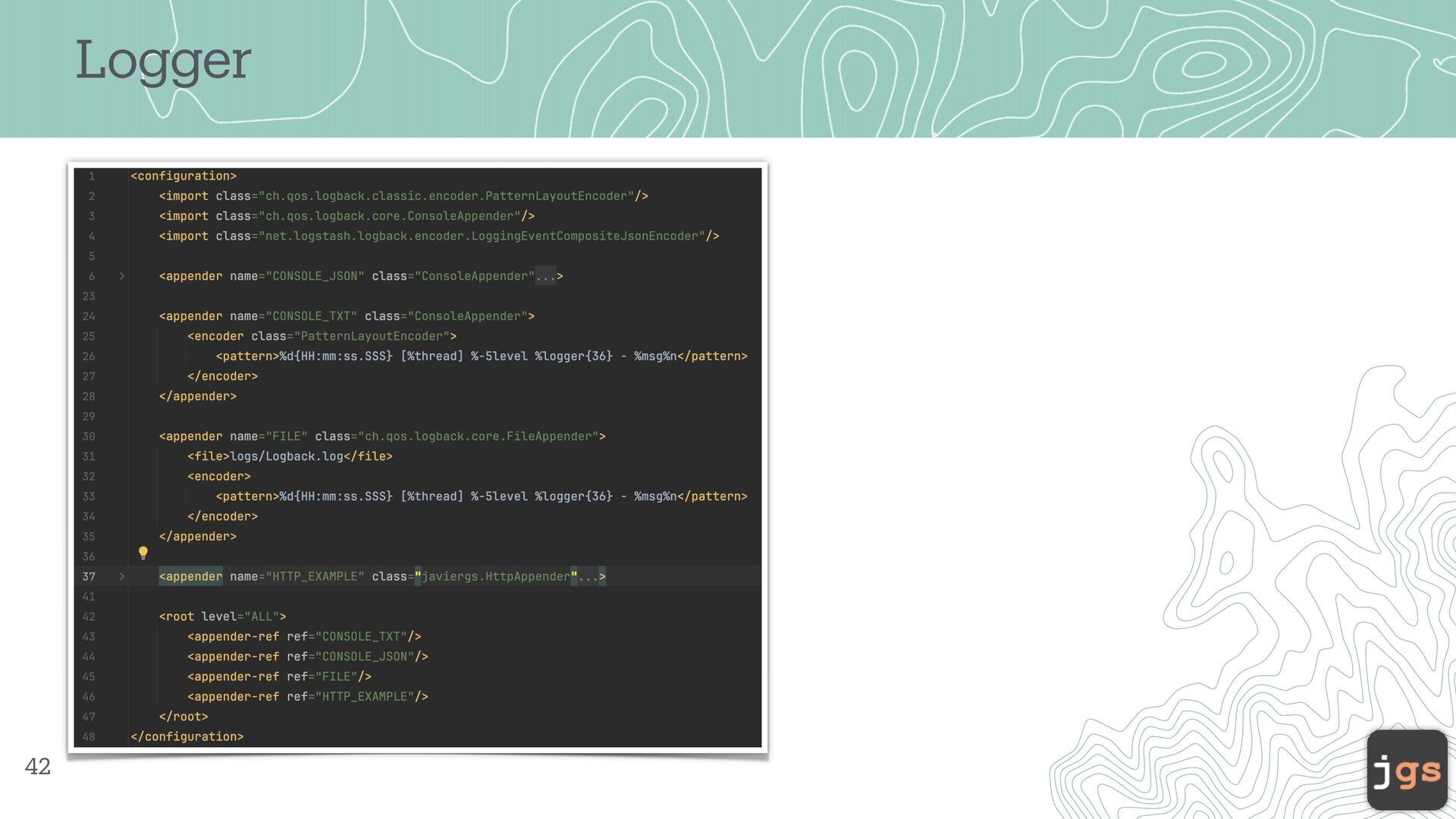Click the jgs logo icon

(1407, 770)
